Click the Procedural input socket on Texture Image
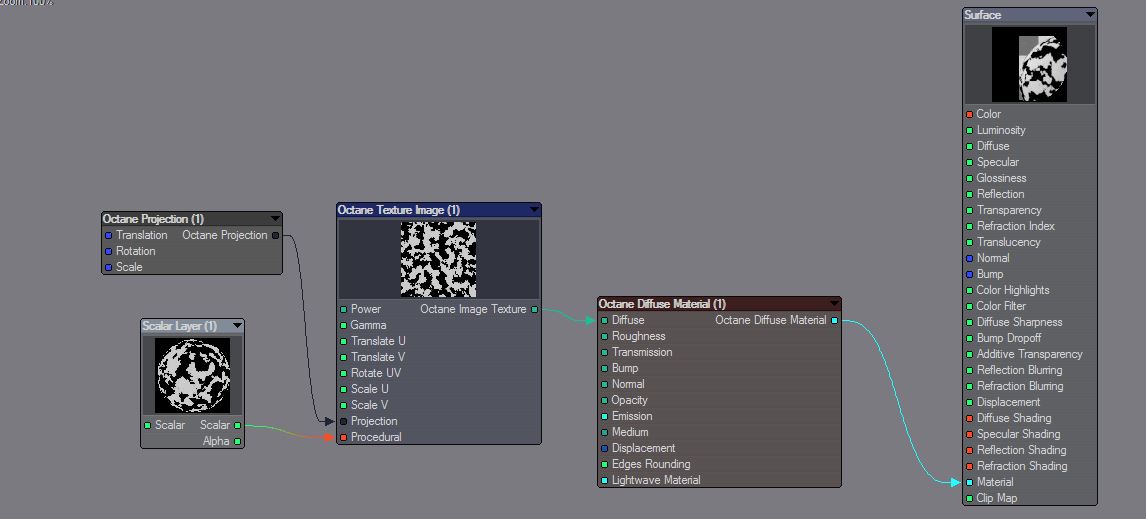Screen dimensions: 1146x519 pyautogui.click(x=343, y=437)
